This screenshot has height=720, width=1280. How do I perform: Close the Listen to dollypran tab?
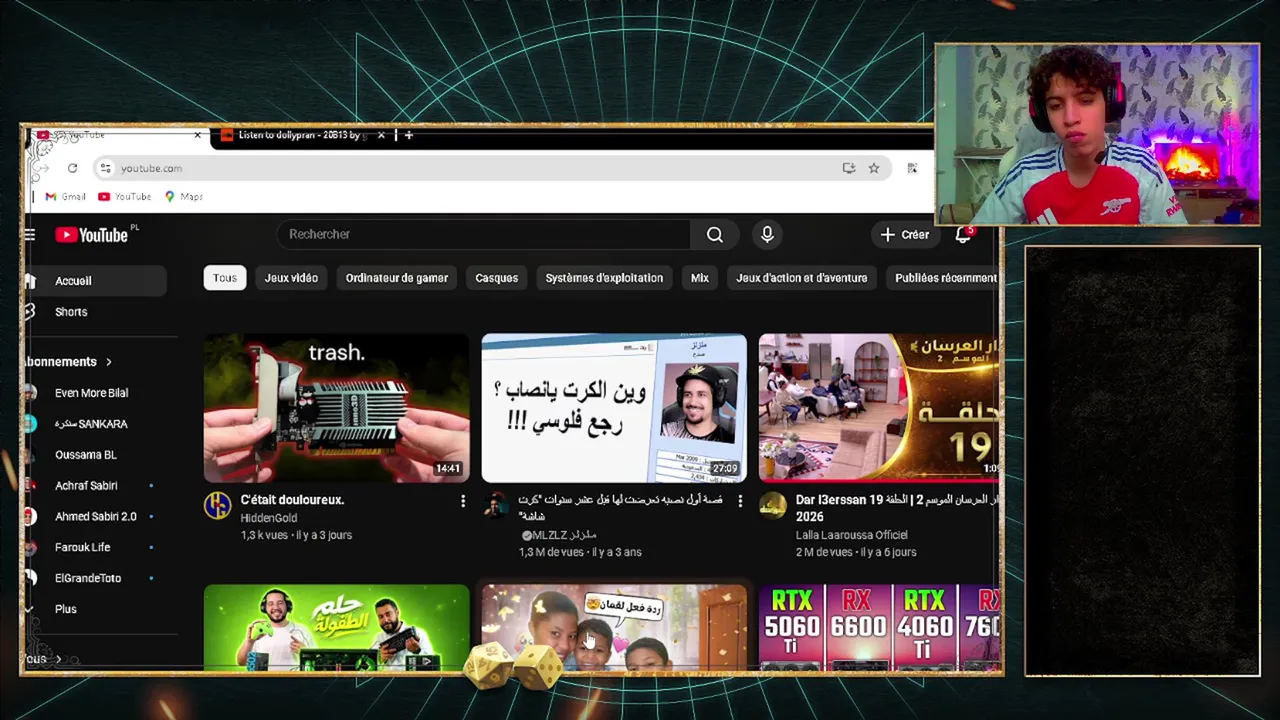coord(381,135)
